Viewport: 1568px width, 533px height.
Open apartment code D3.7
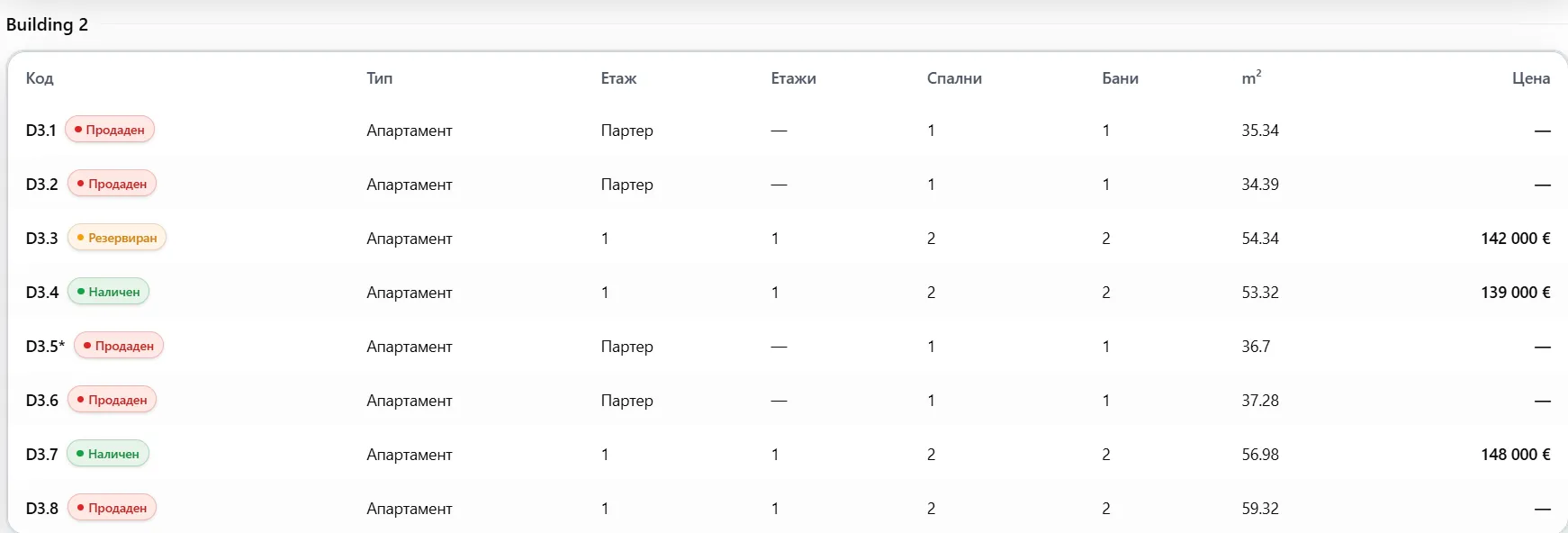tap(41, 455)
